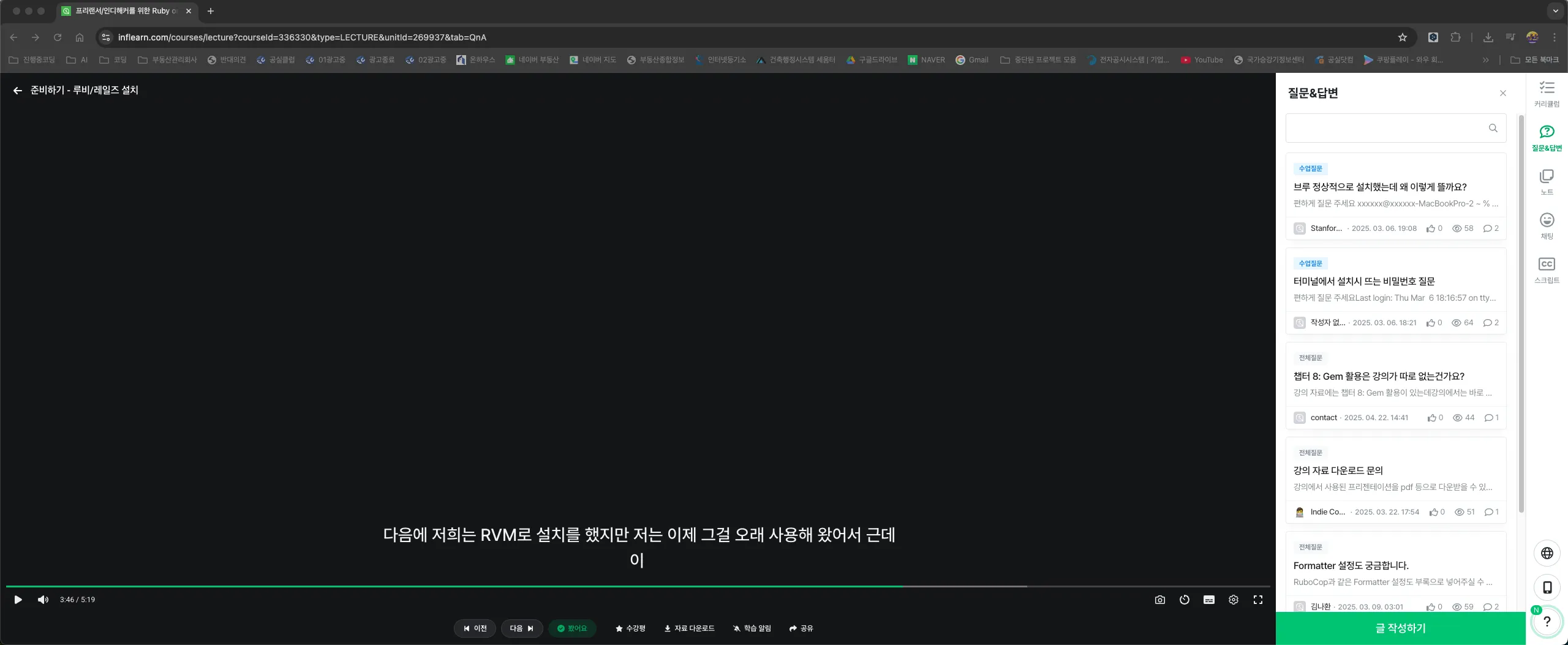Image resolution: width=1568 pixels, height=645 pixels.
Task: Go to the next lecture (다음)
Action: (x=522, y=628)
